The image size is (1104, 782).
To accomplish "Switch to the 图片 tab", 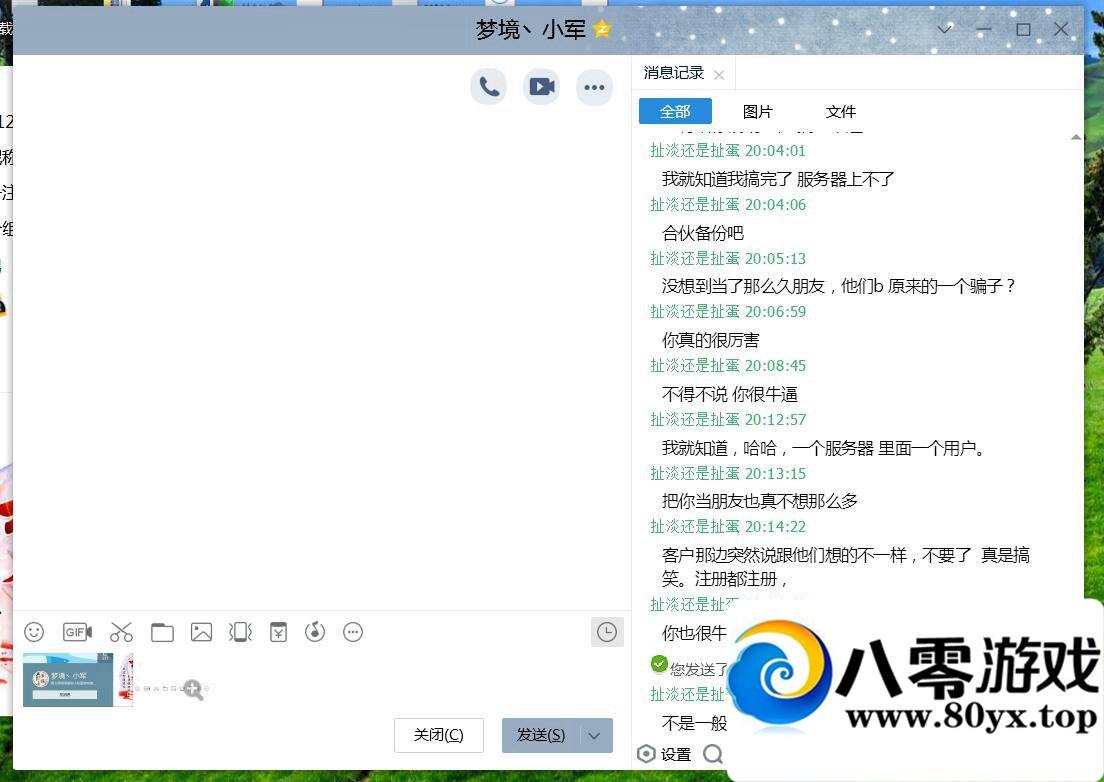I will click(x=757, y=111).
